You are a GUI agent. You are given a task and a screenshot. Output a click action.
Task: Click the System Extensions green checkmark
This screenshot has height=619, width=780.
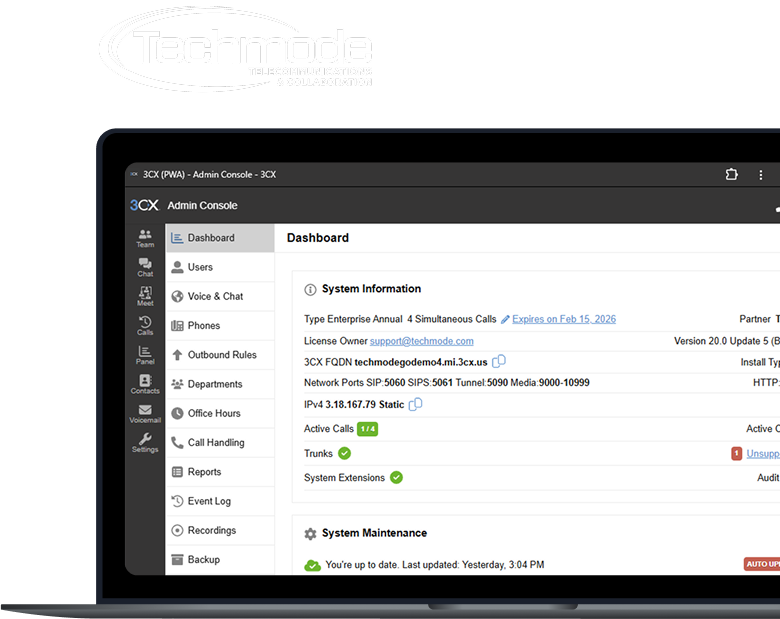coord(396,478)
